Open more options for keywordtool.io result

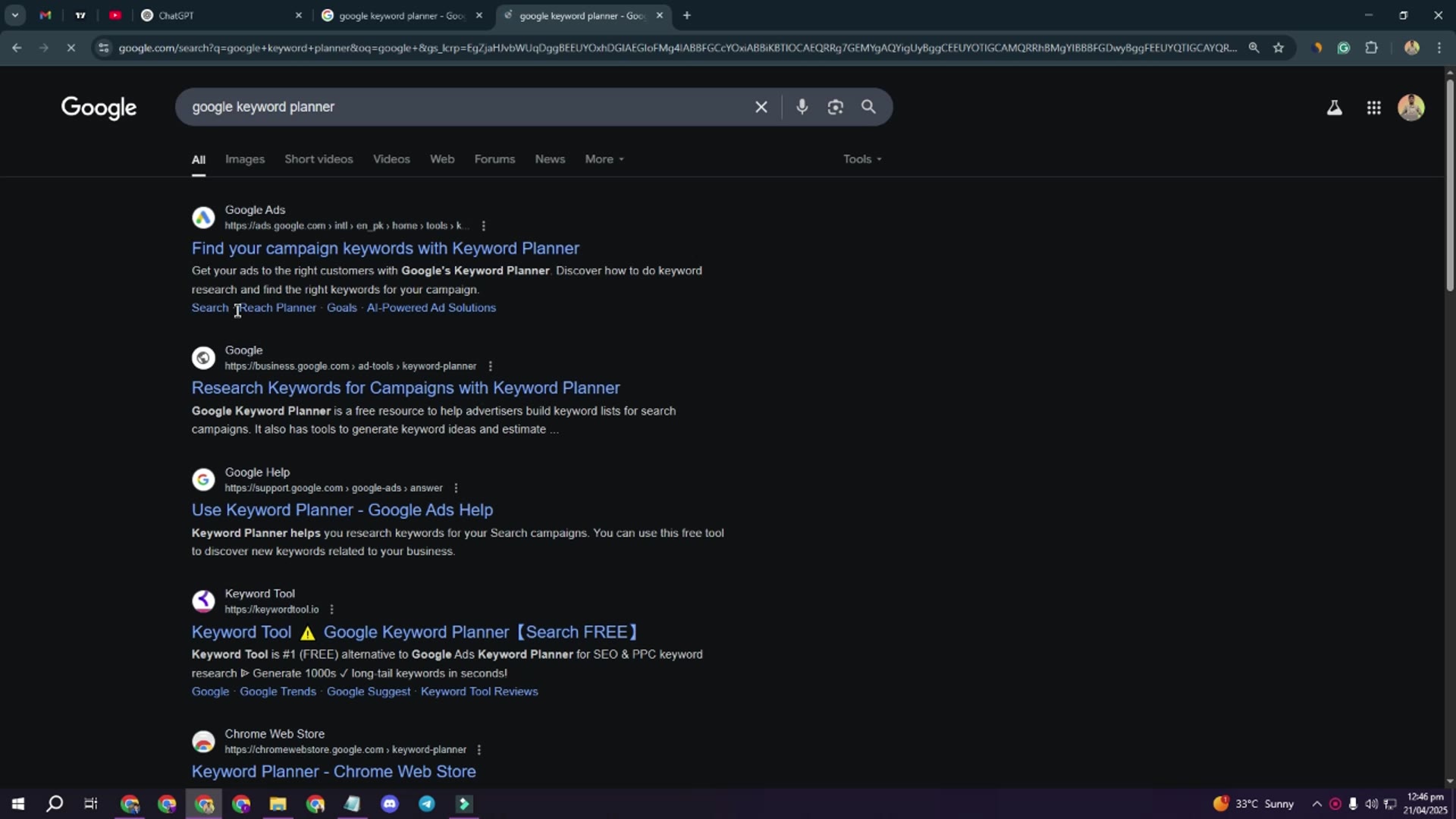click(x=331, y=610)
